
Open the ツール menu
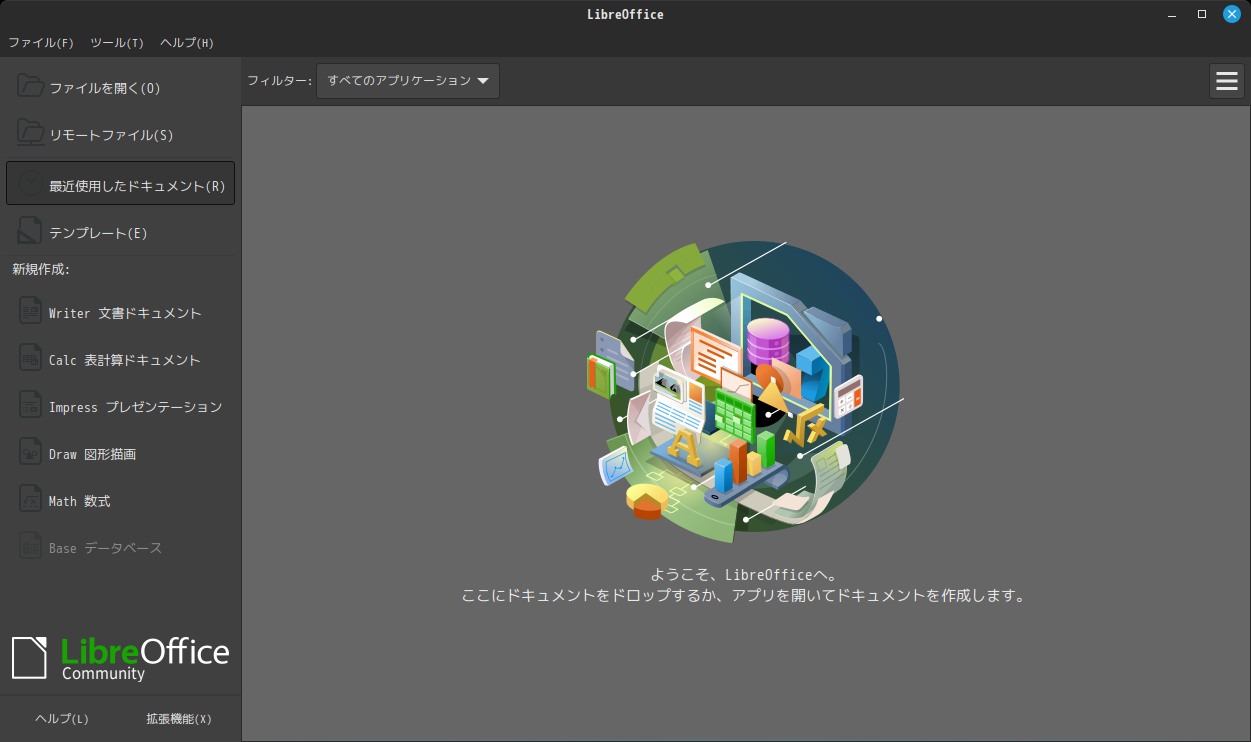(x=117, y=42)
